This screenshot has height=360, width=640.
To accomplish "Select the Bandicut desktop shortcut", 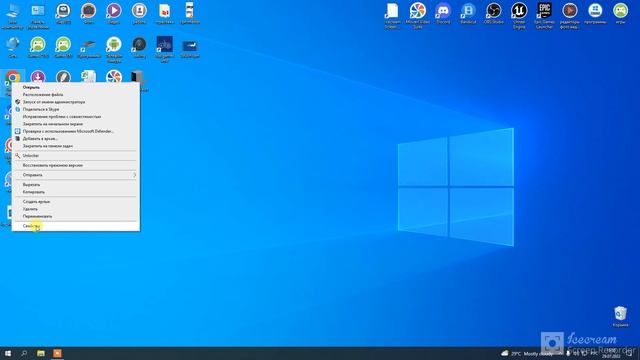I will click(x=468, y=13).
